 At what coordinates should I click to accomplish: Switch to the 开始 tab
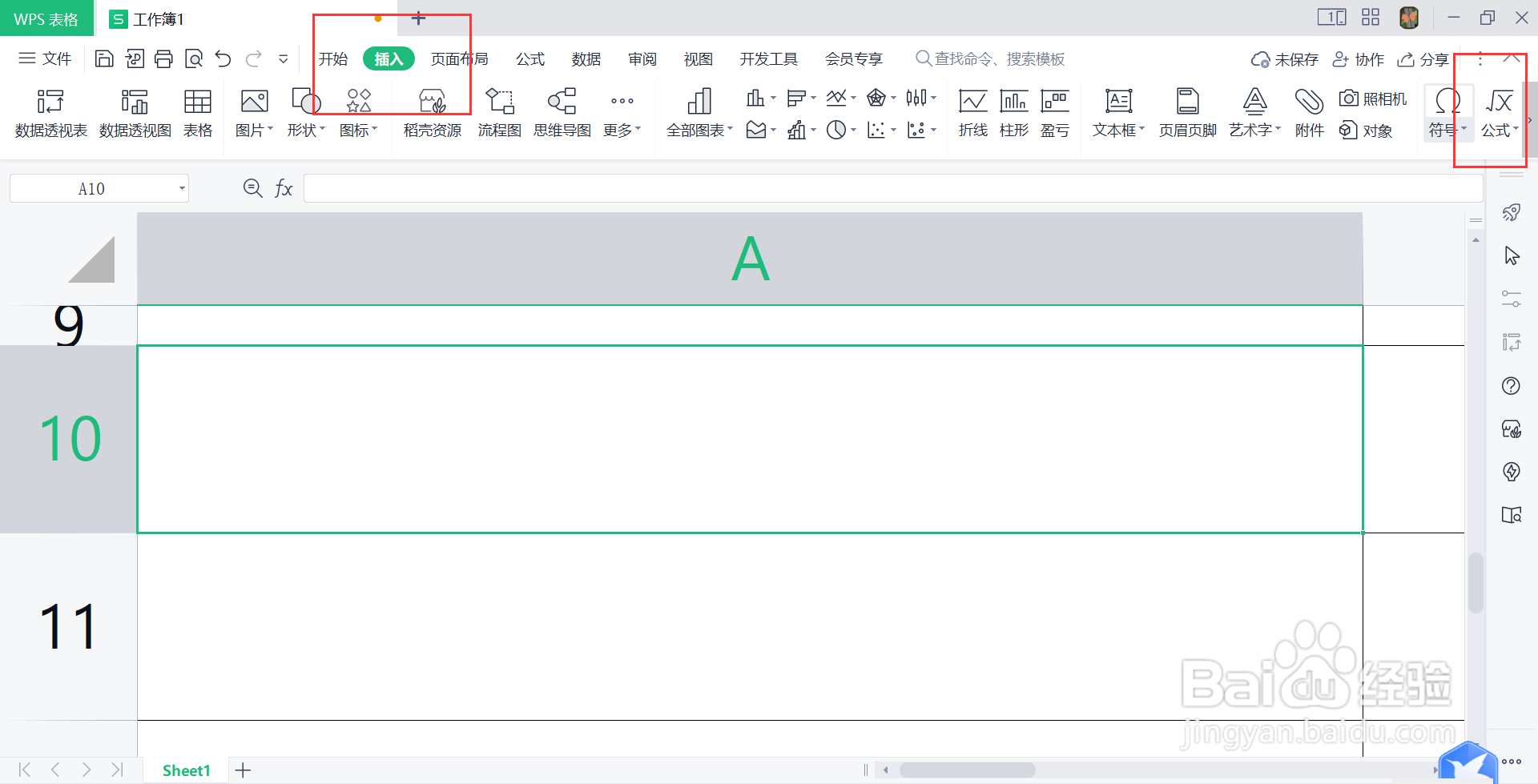click(x=333, y=58)
